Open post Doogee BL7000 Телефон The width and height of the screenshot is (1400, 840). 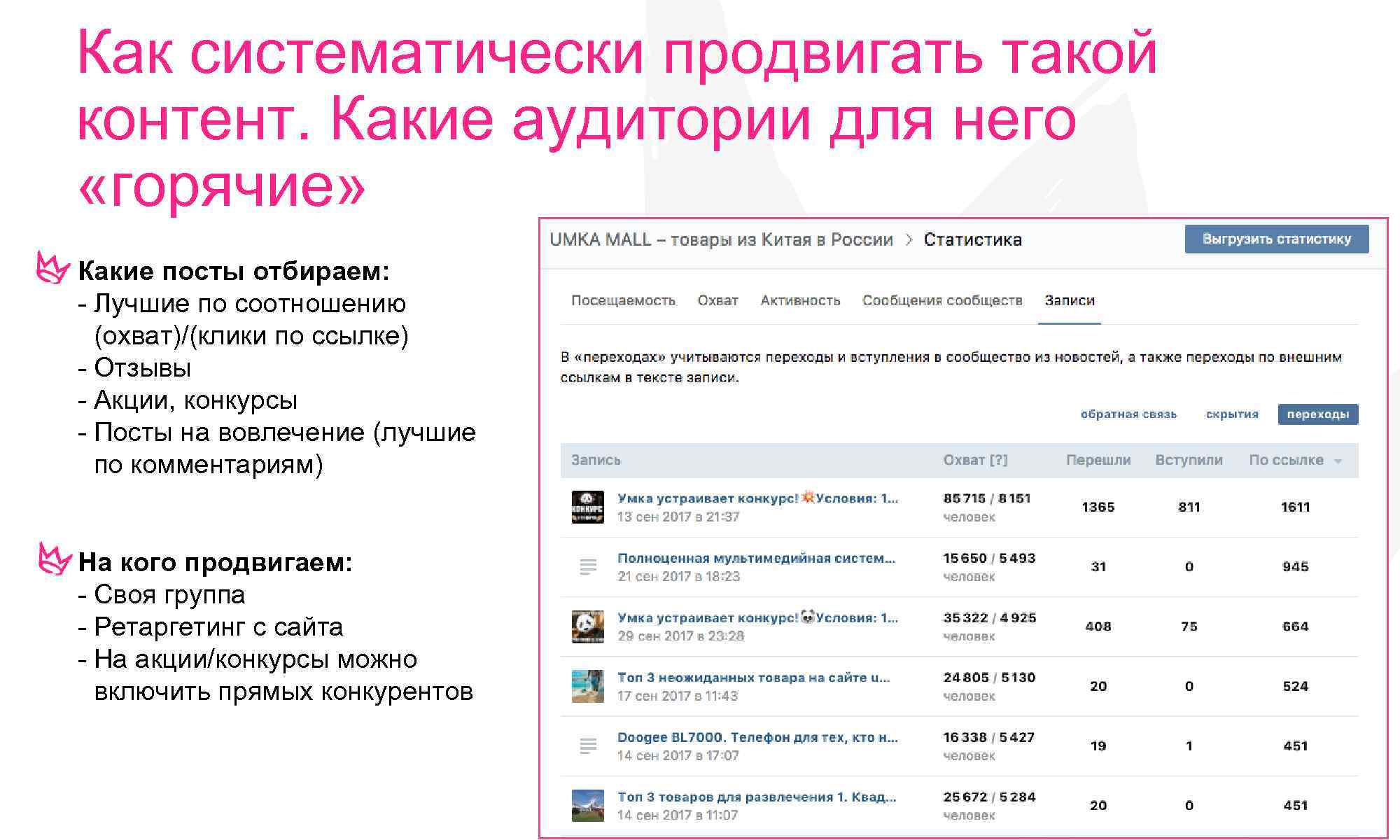(757, 738)
